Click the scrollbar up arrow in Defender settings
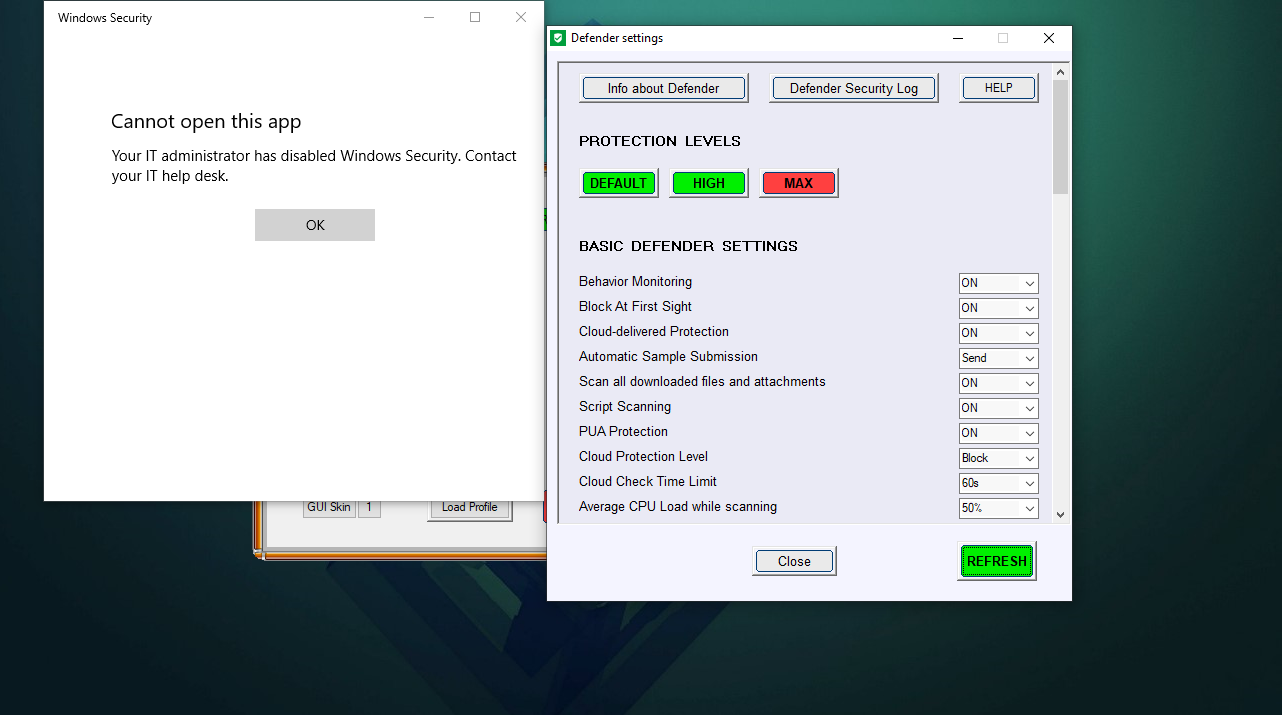 1061,73
